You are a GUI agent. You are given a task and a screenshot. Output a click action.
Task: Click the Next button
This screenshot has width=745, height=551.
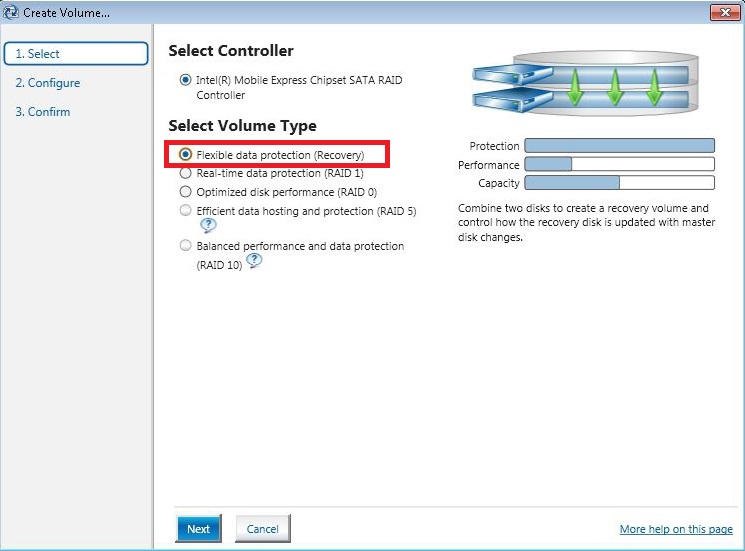tap(199, 529)
